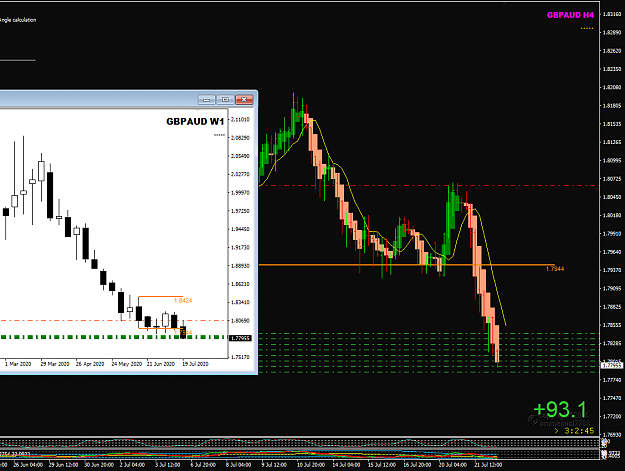Click the orange dash-dot line in W1 chart
The image size is (625, 471).
coord(114,320)
